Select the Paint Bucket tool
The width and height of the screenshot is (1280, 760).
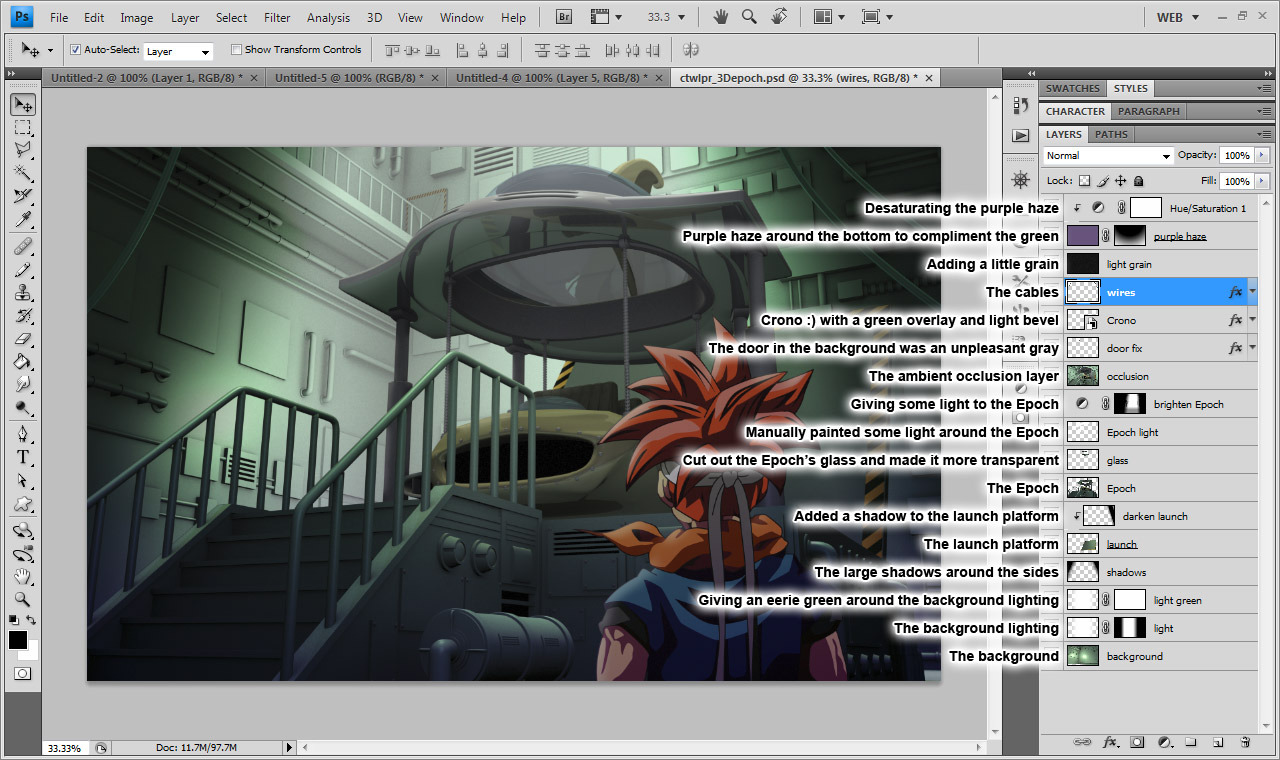point(23,361)
